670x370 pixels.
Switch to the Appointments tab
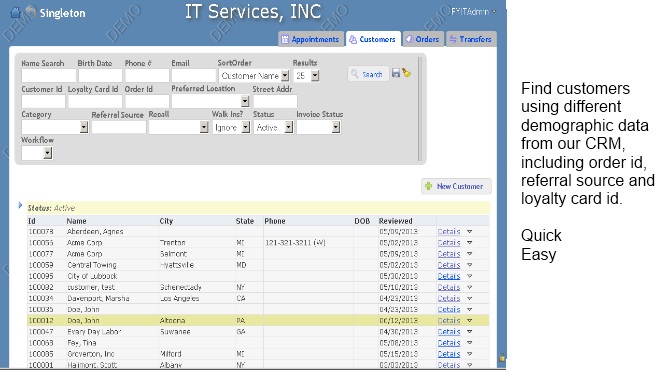pos(311,39)
